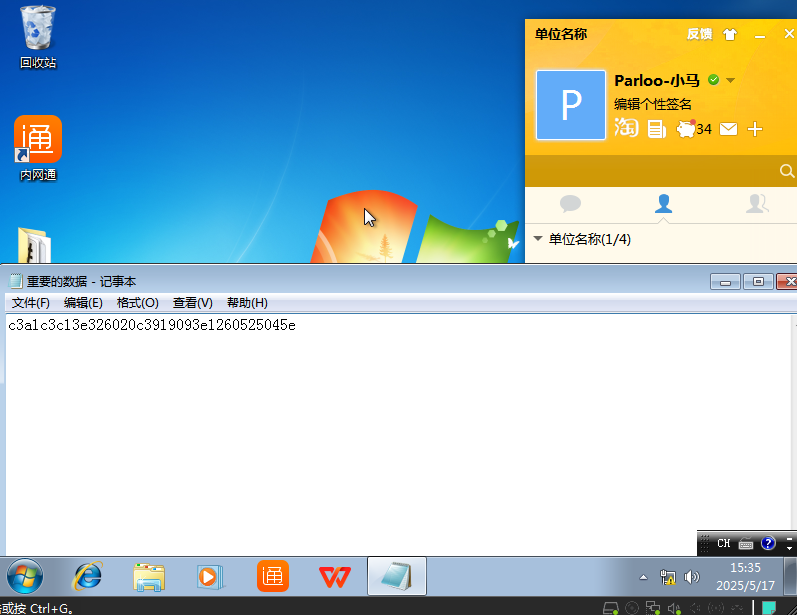This screenshot has height=615, width=797.
Task: Click the VM network adapter status icon
Action: point(653,608)
